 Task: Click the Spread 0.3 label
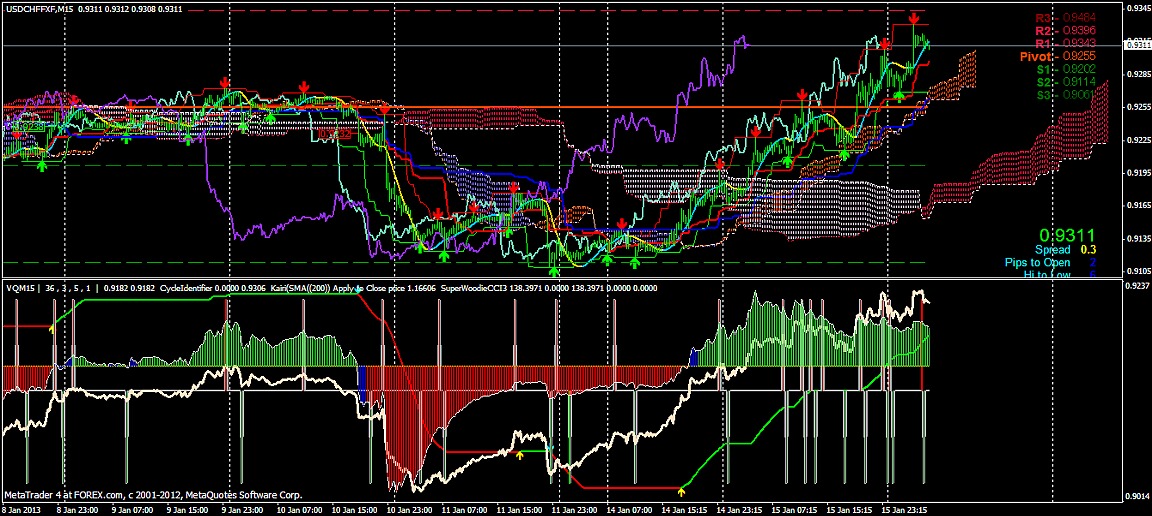click(1066, 250)
